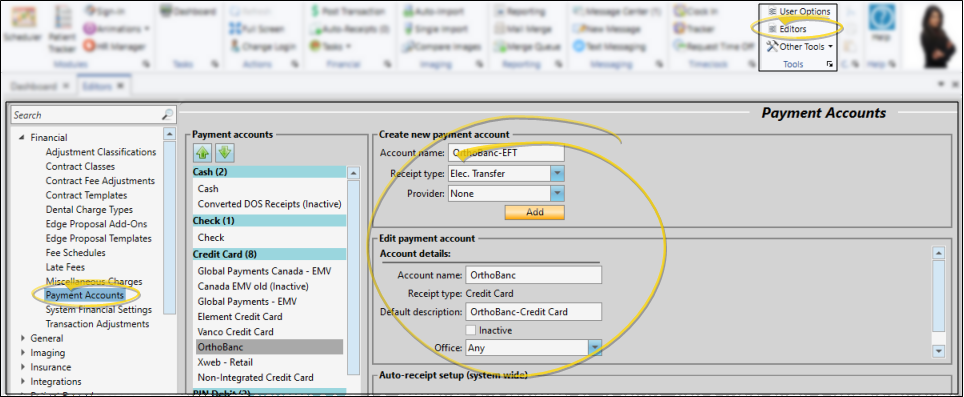Expand the General tree node
The height and width of the screenshot is (397, 964).
[x=23, y=338]
